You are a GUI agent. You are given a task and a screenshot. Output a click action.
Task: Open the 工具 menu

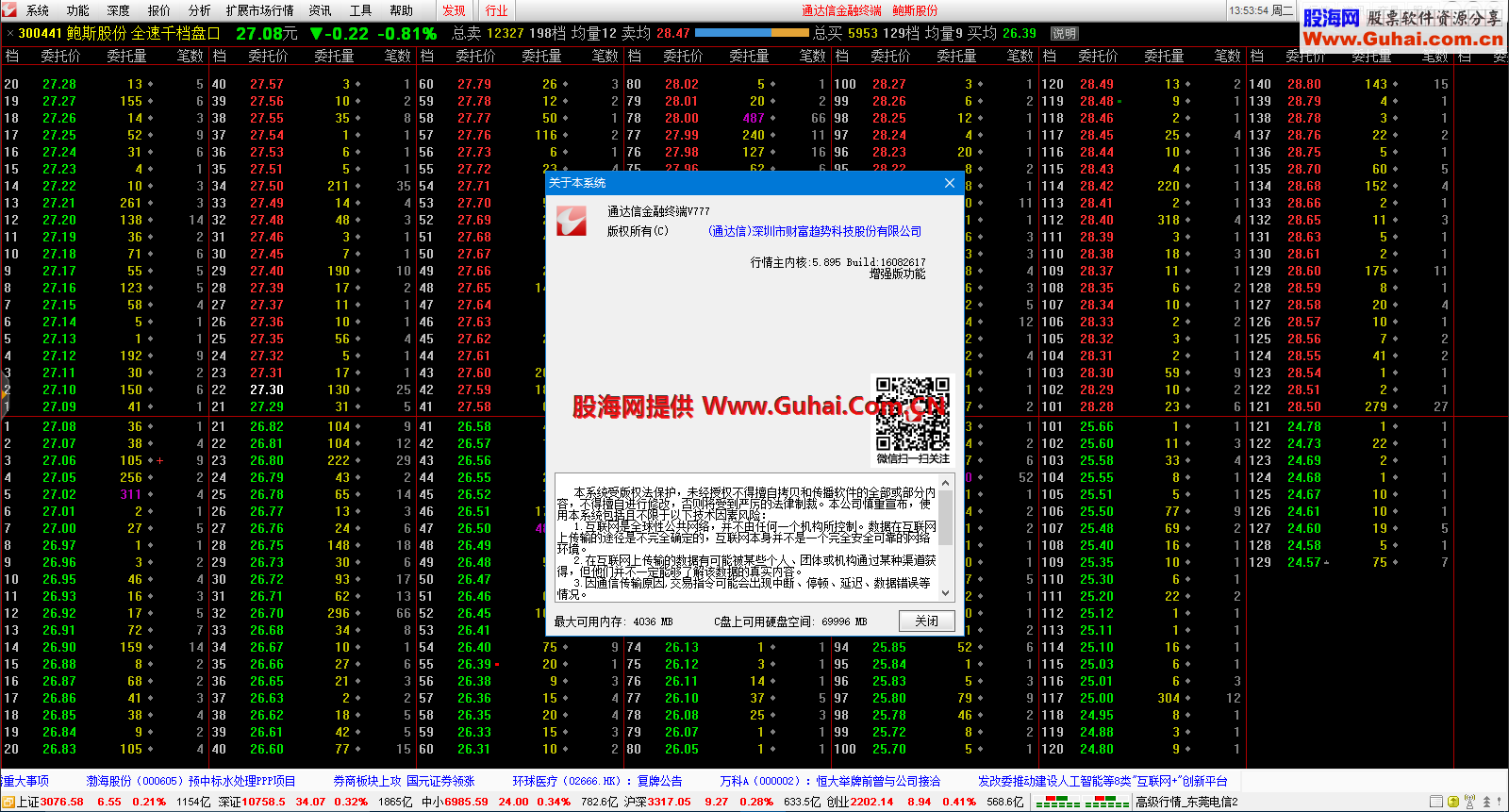click(x=361, y=10)
